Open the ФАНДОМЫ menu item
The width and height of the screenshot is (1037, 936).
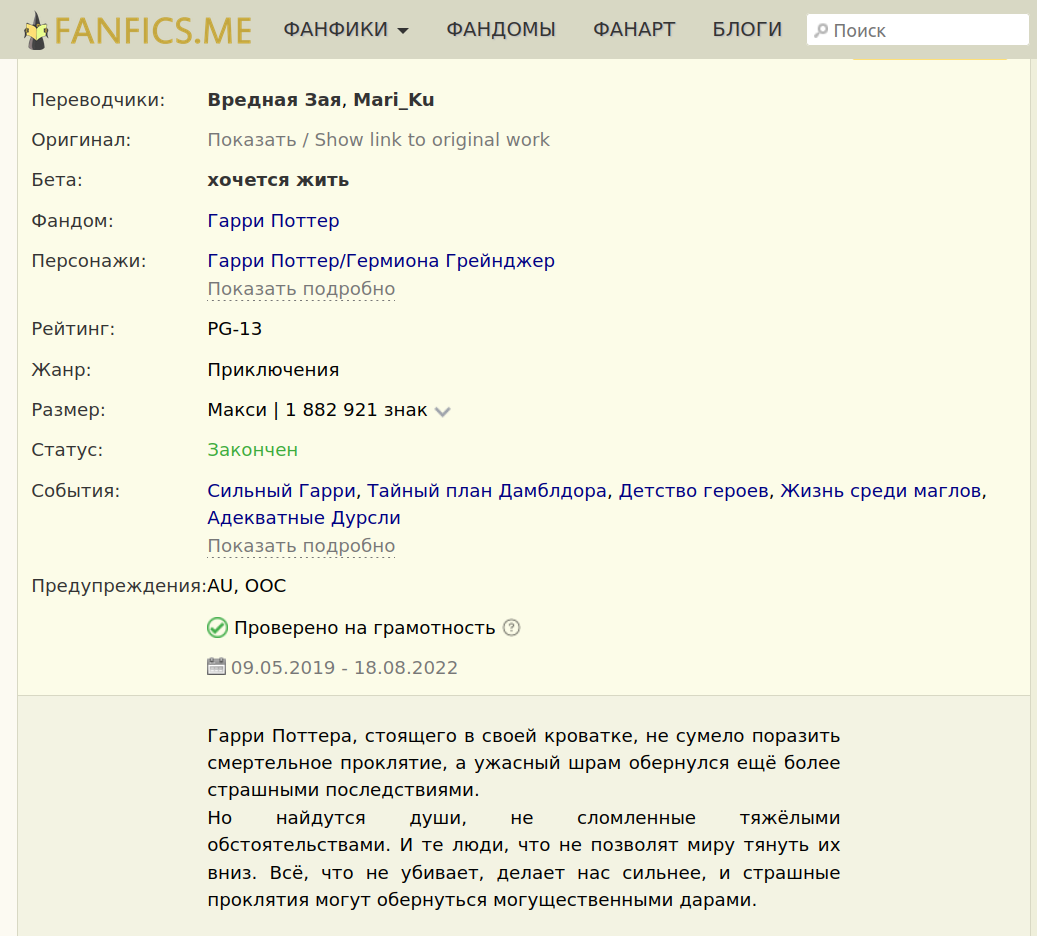pos(501,30)
